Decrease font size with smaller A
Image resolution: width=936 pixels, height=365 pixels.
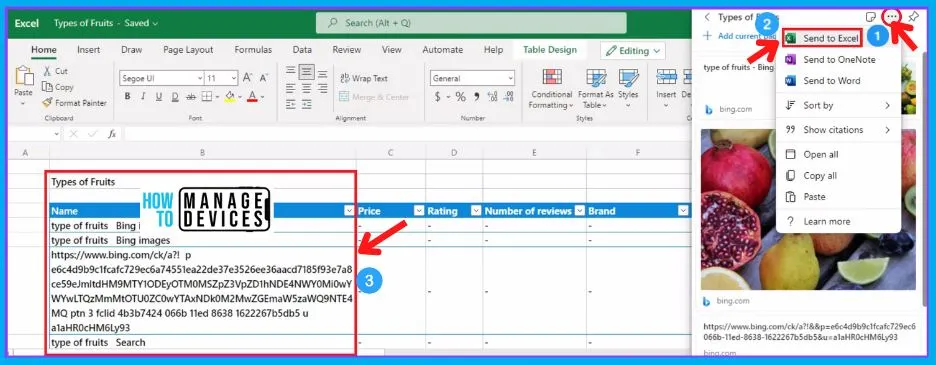[264, 78]
